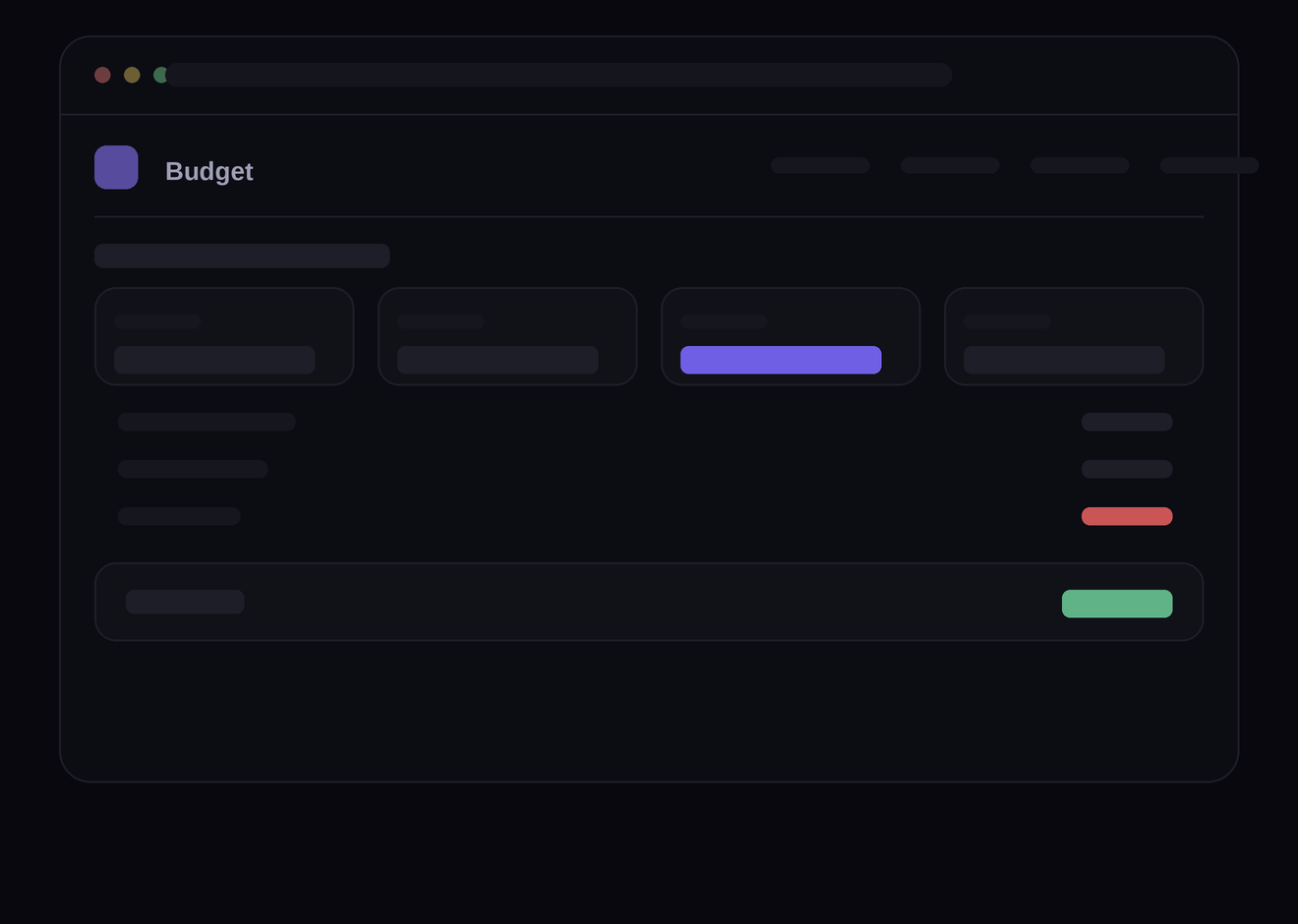Click the section heading placeholder bar
The height and width of the screenshot is (924, 1298).
point(242,256)
